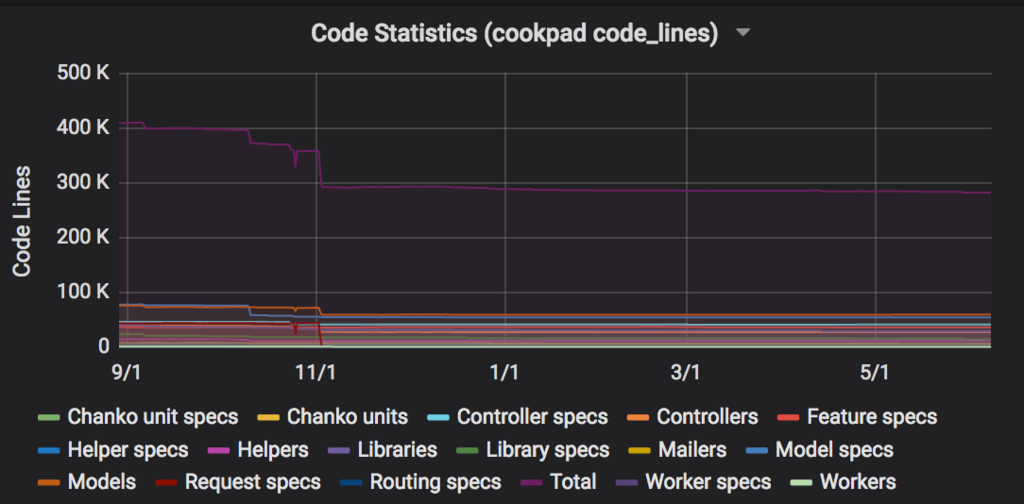Screen dimensions: 1024x504
Task: Toggle the Controllers legend series
Action: 707,417
